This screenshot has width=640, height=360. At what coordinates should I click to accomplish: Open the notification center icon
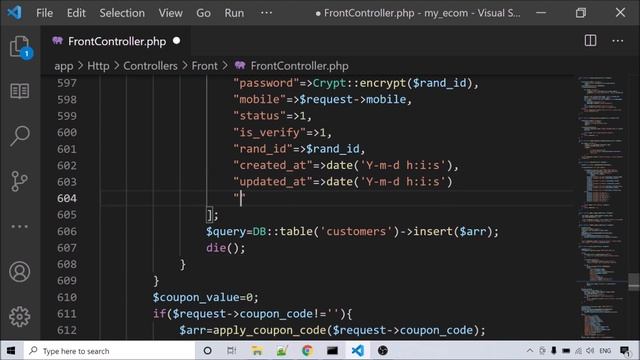pos(624,351)
